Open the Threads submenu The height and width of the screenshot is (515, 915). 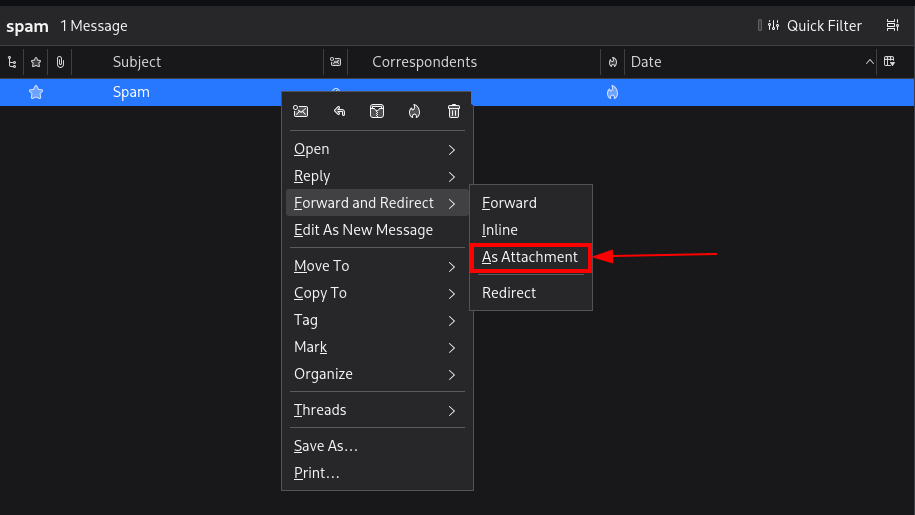tap(376, 410)
